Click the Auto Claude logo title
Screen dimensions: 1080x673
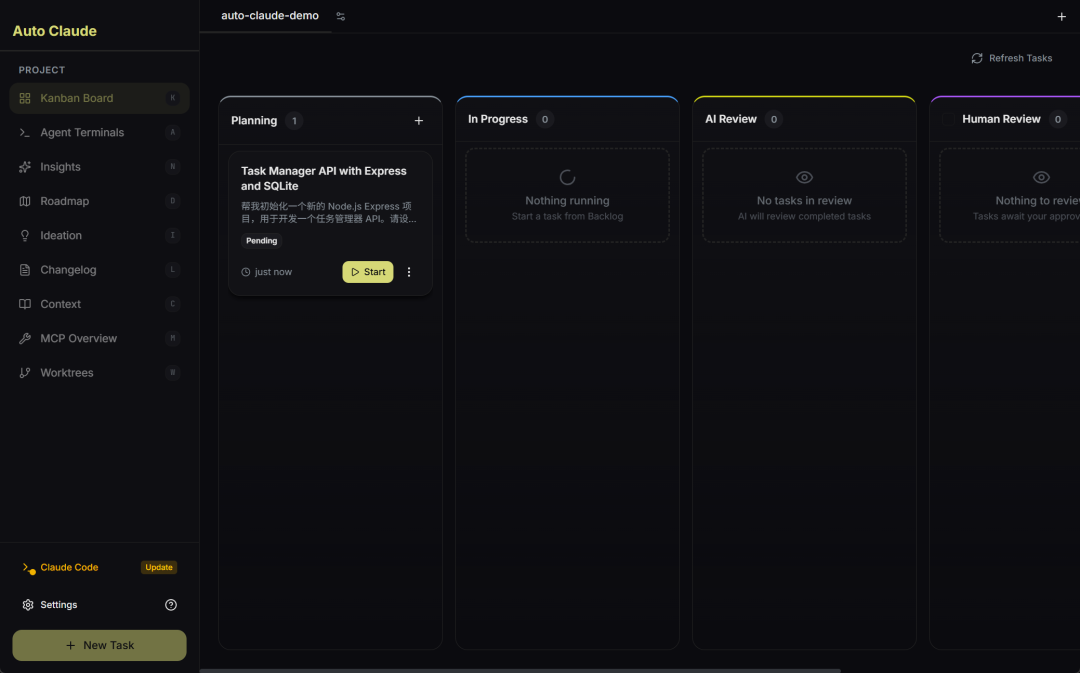pos(54,31)
